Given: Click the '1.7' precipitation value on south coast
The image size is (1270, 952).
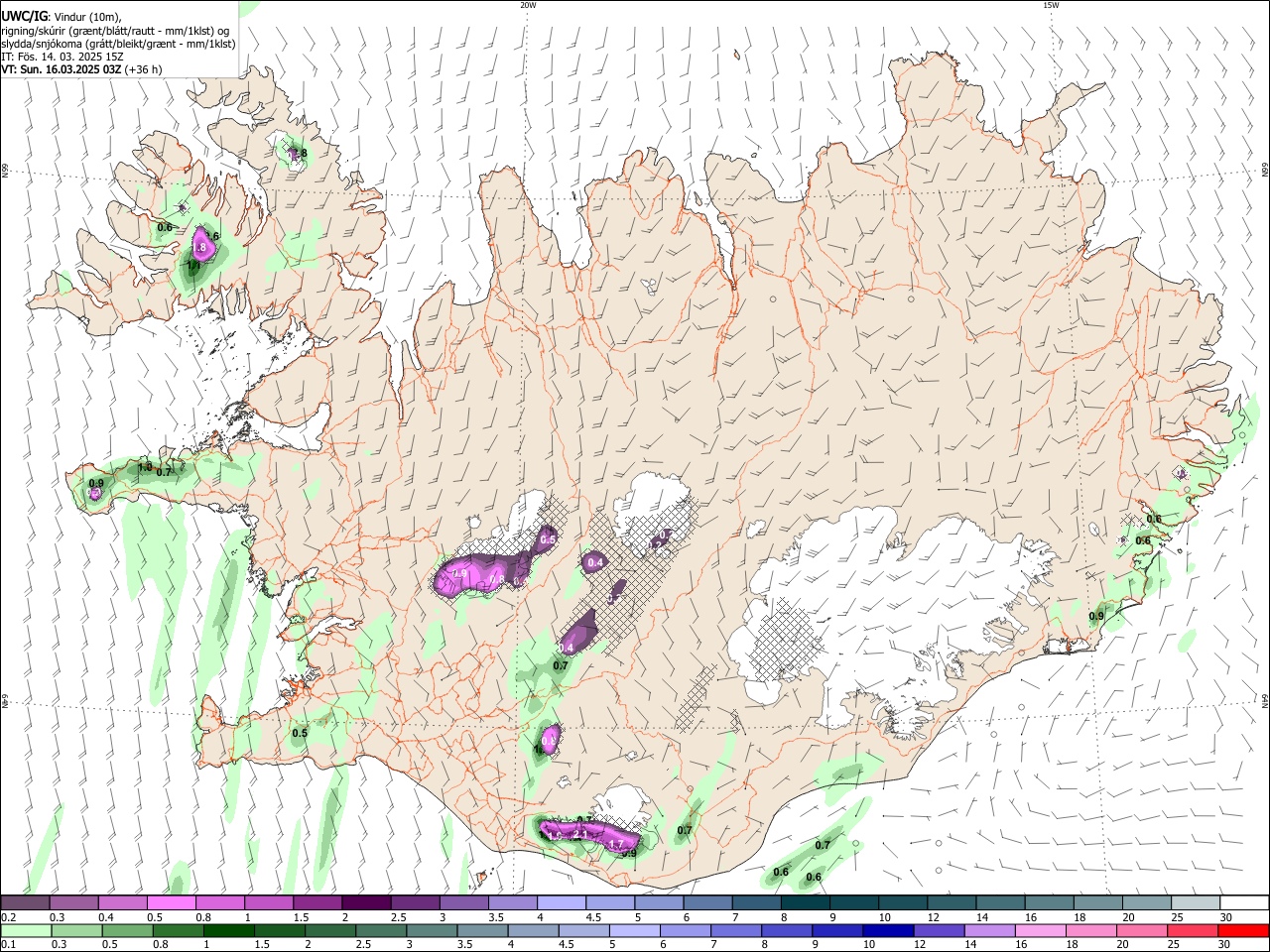Looking at the screenshot, I should (x=616, y=845).
